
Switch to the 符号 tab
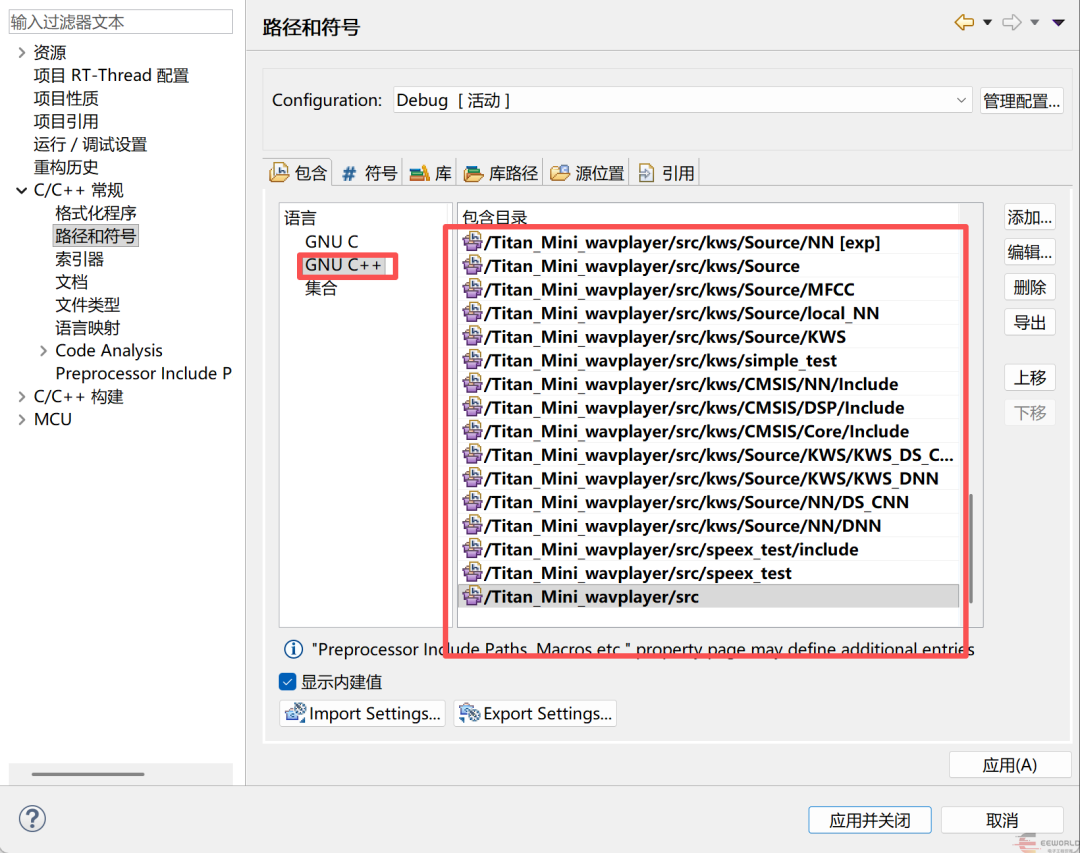click(369, 173)
